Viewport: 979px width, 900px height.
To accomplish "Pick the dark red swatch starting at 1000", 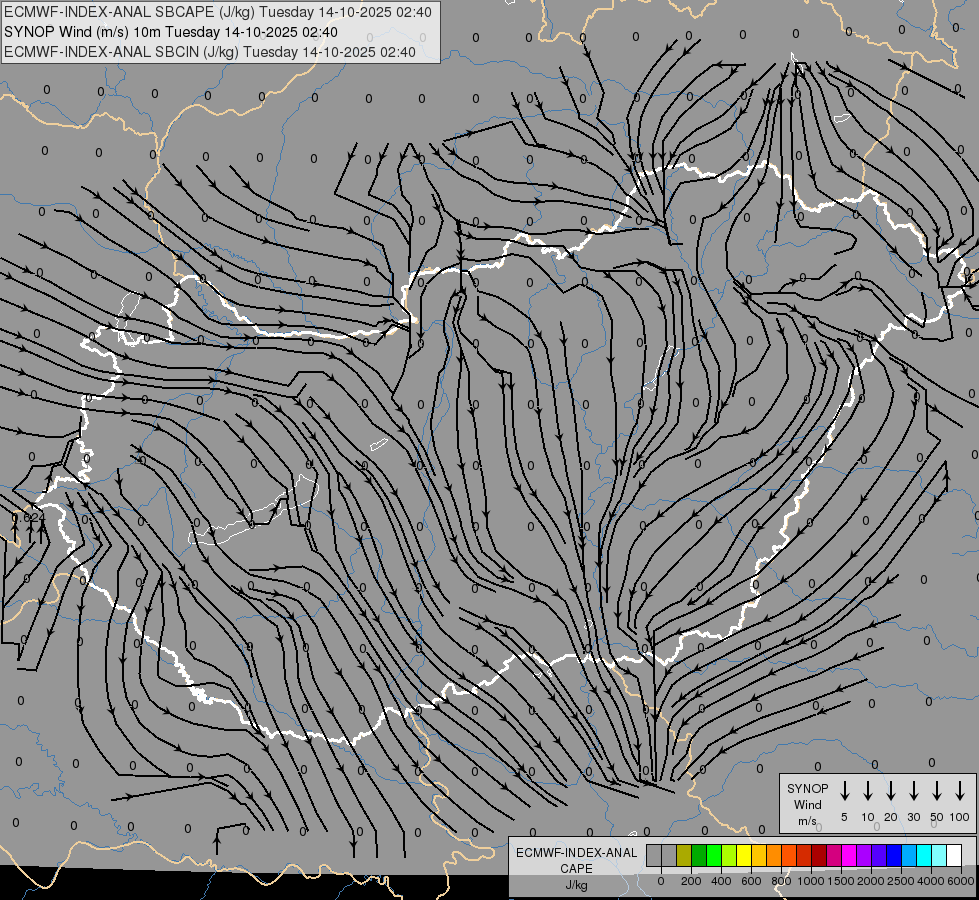I will click(x=819, y=855).
